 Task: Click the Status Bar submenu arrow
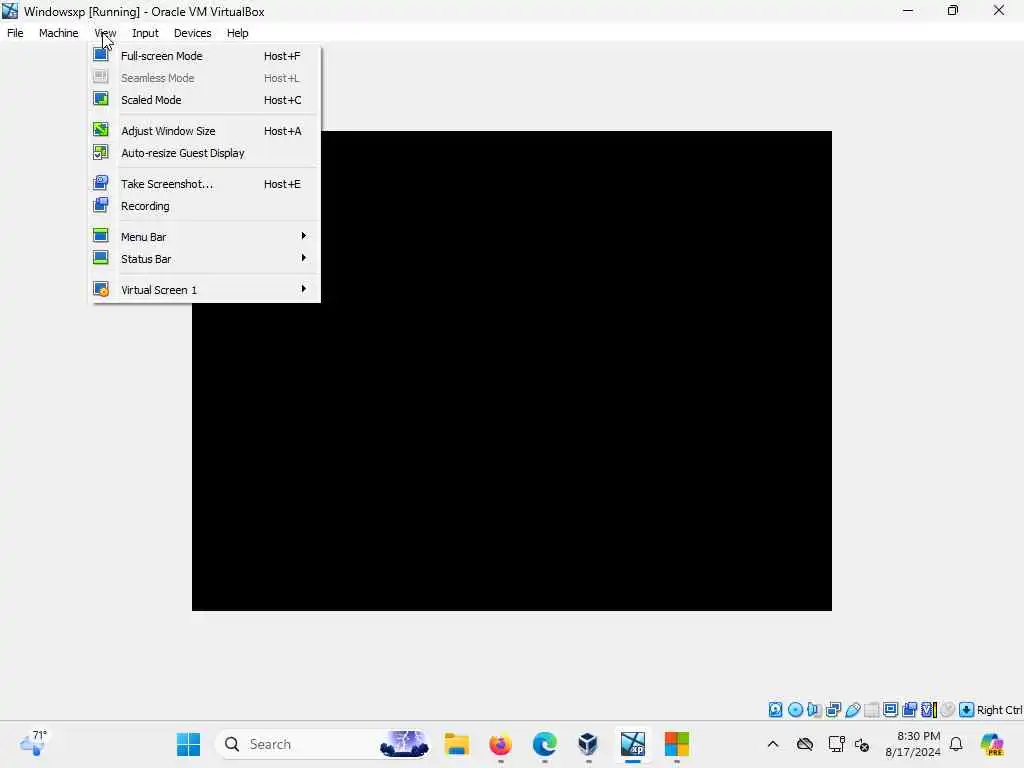(304, 258)
